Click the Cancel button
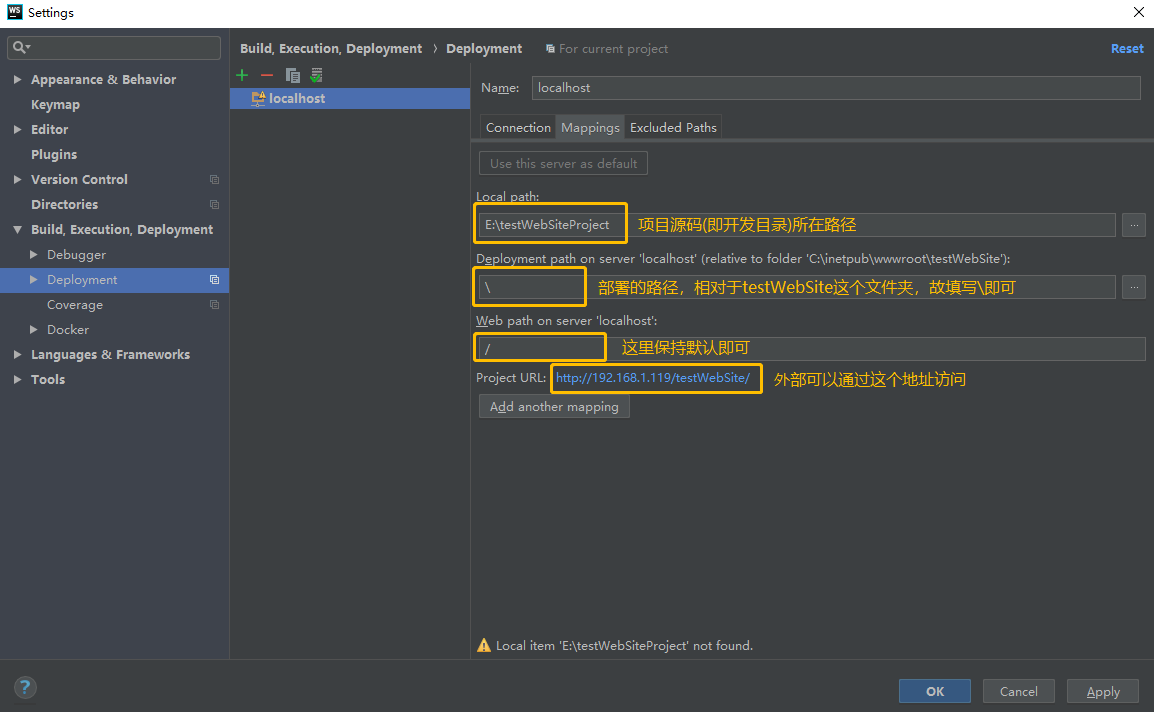1154x712 pixels. (1019, 691)
